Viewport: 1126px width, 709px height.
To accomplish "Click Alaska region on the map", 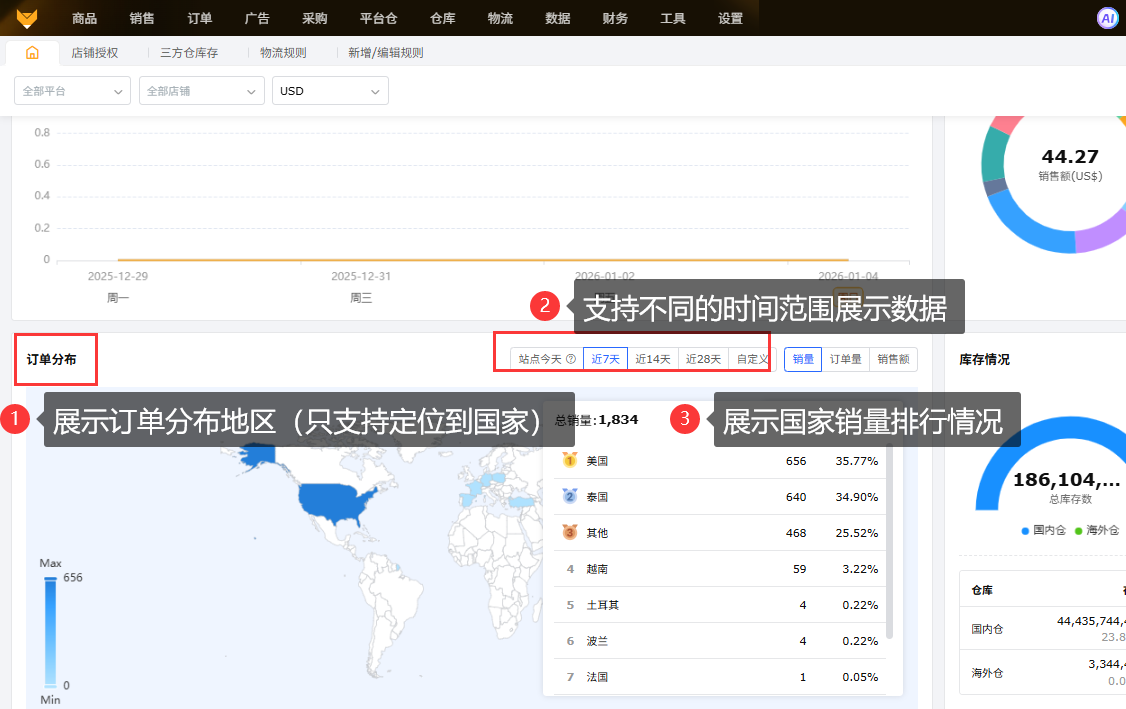I will (258, 455).
